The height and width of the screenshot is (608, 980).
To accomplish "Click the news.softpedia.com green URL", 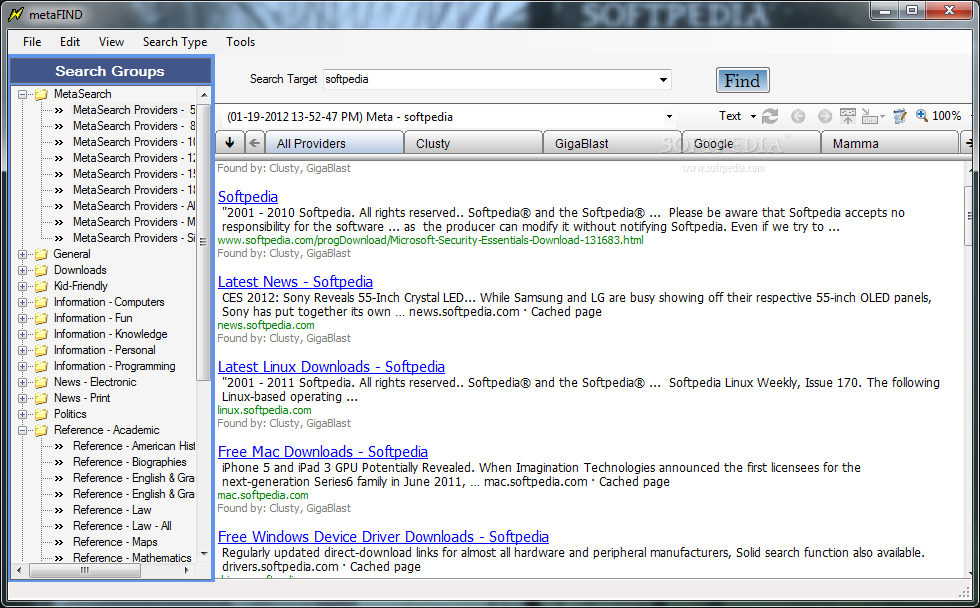I will [x=266, y=326].
